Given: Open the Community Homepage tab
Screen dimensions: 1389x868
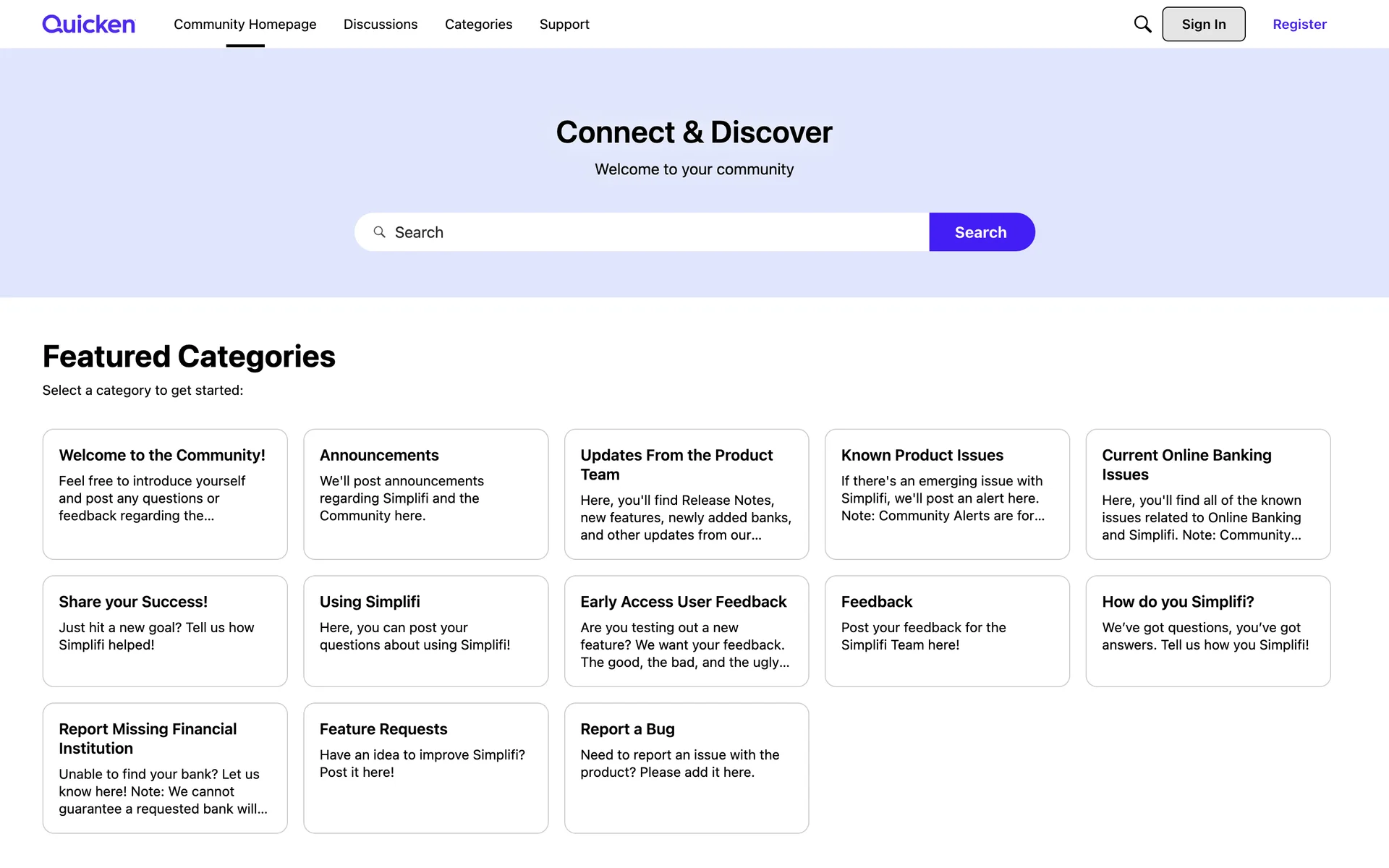Looking at the screenshot, I should (245, 24).
